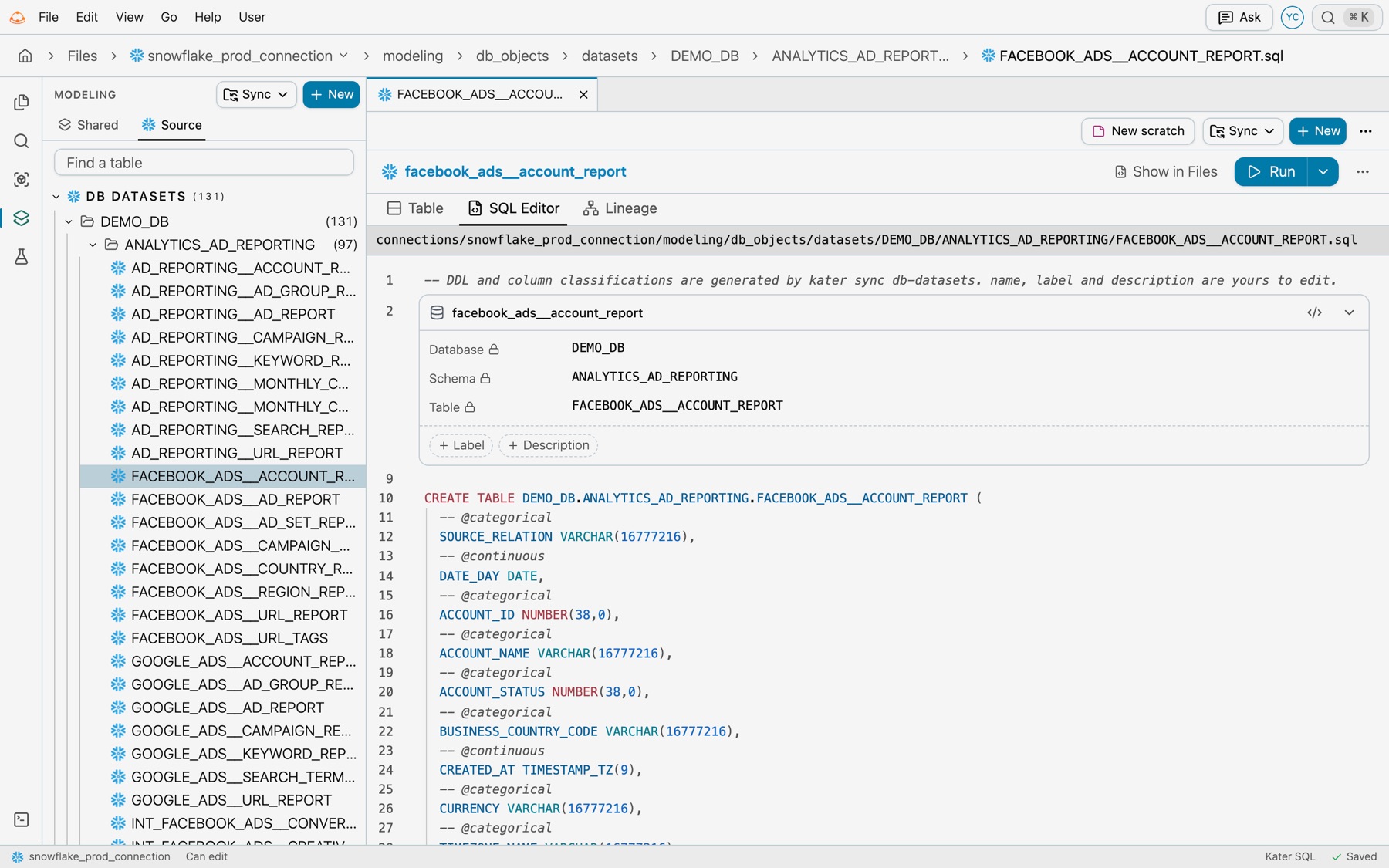The width and height of the screenshot is (1389, 868).
Task: Collapse ANALYTICS_AD_REPORTING schema folder
Action: point(93,245)
